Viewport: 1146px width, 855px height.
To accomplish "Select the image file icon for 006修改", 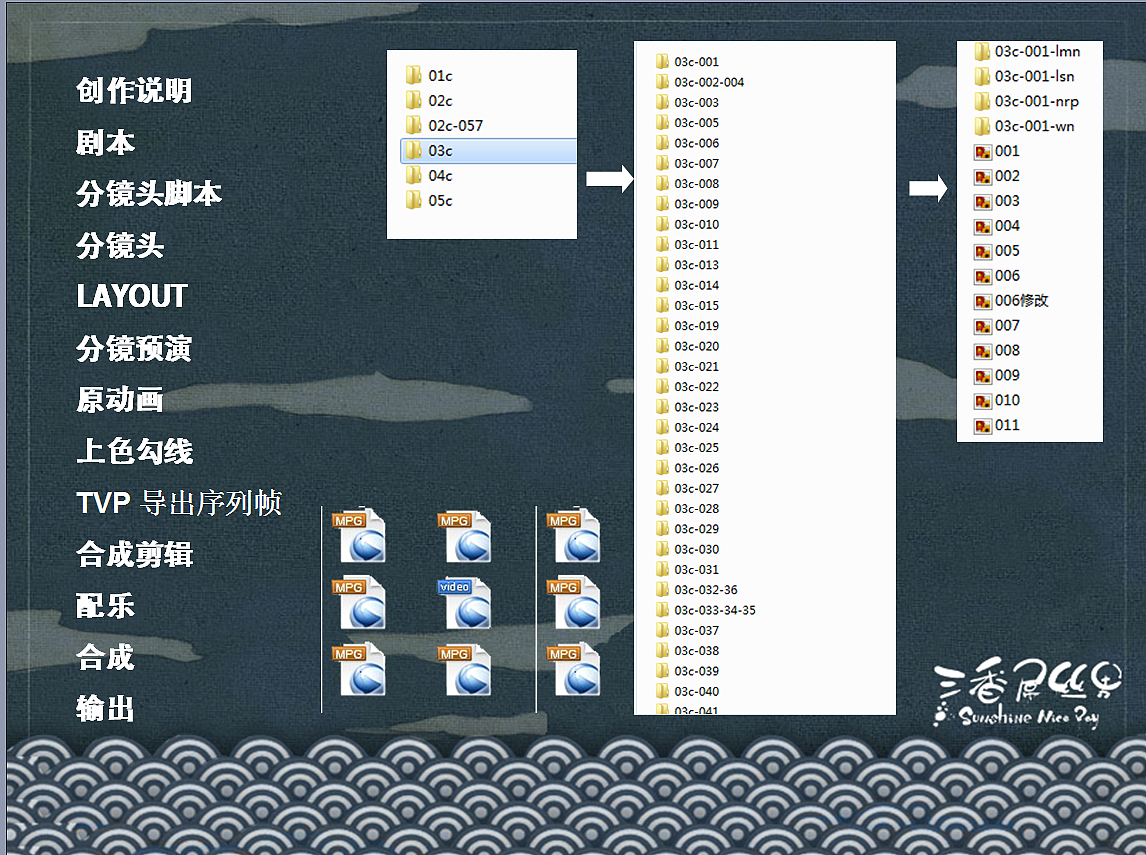I will coord(983,301).
